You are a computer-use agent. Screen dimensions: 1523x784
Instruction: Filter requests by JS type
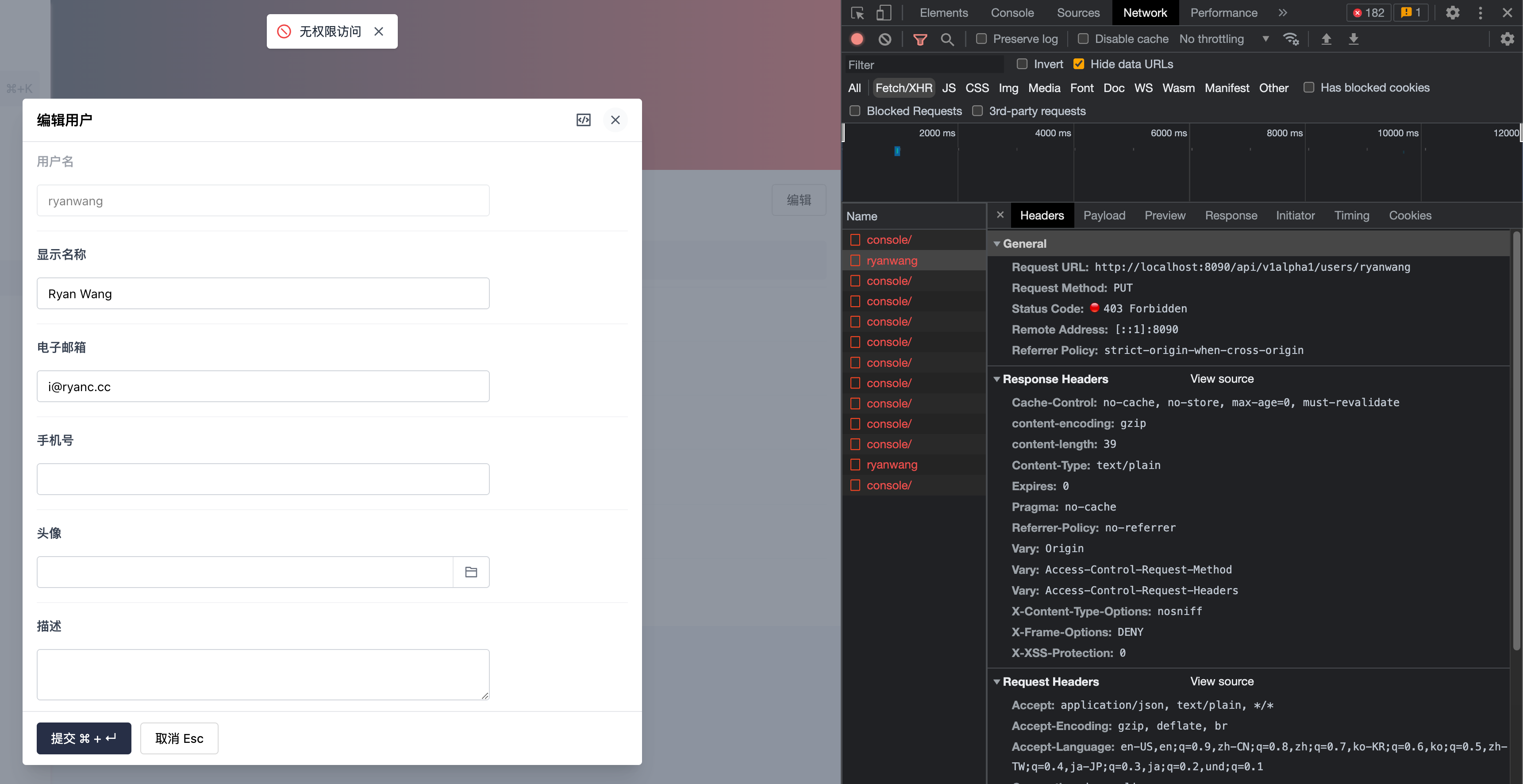948,88
